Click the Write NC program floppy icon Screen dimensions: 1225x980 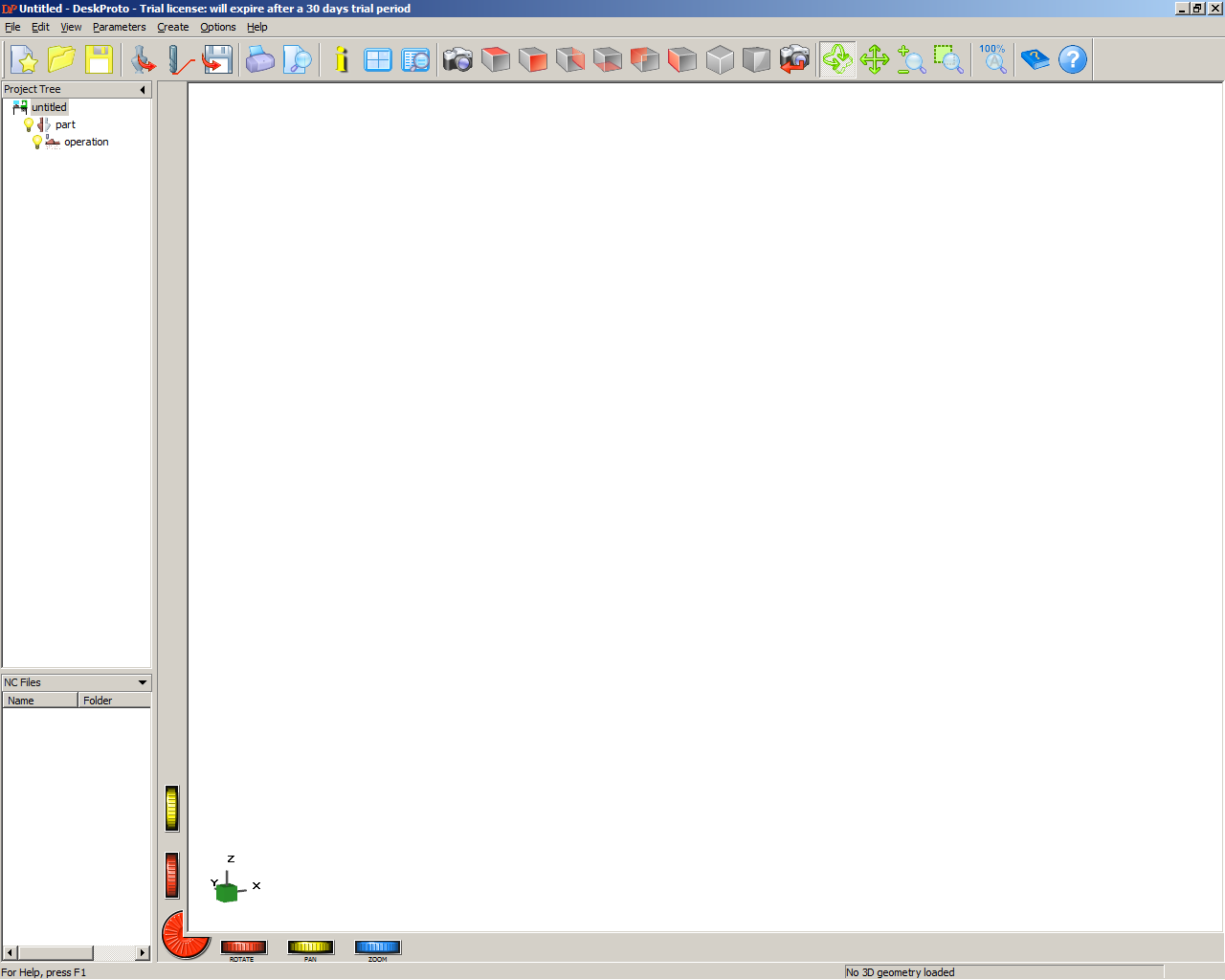pyautogui.click(x=217, y=59)
